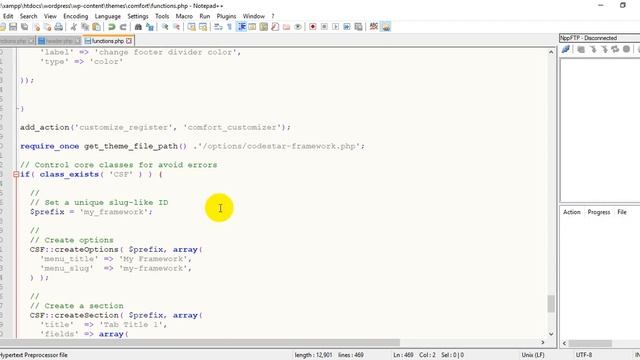This screenshot has width=640, height=360.
Task: Toggle the Function List panel
Action: click(275, 27)
